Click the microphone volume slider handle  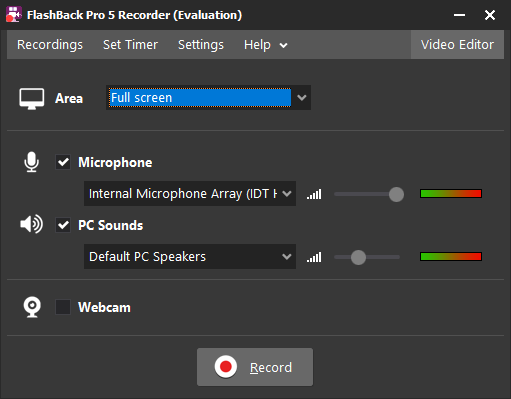[x=396, y=194]
